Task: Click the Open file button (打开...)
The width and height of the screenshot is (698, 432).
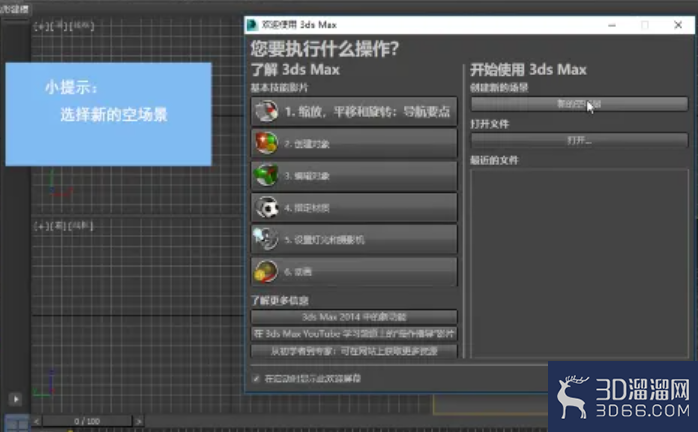Action: 579,140
